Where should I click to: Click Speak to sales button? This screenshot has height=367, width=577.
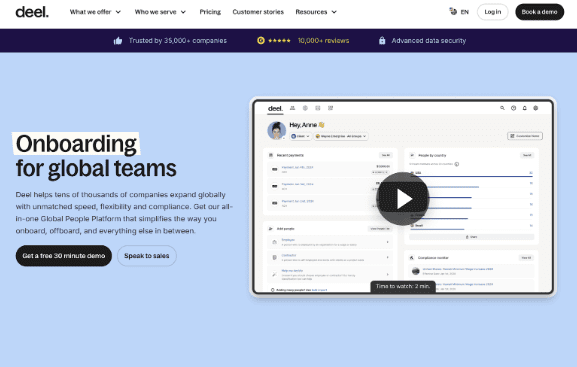pyautogui.click(x=146, y=255)
